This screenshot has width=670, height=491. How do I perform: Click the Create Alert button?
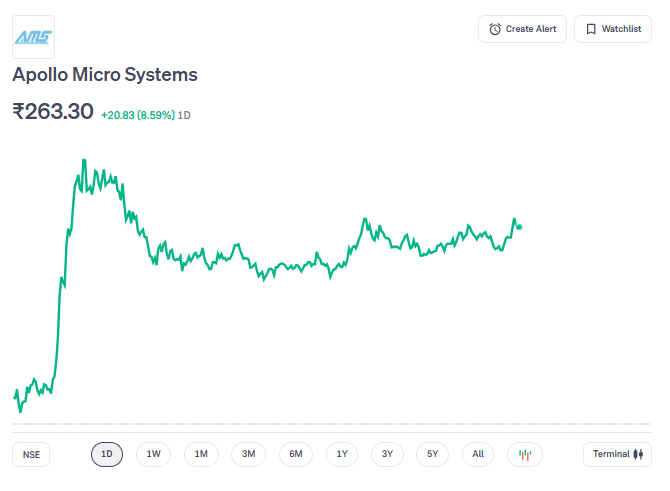522,29
